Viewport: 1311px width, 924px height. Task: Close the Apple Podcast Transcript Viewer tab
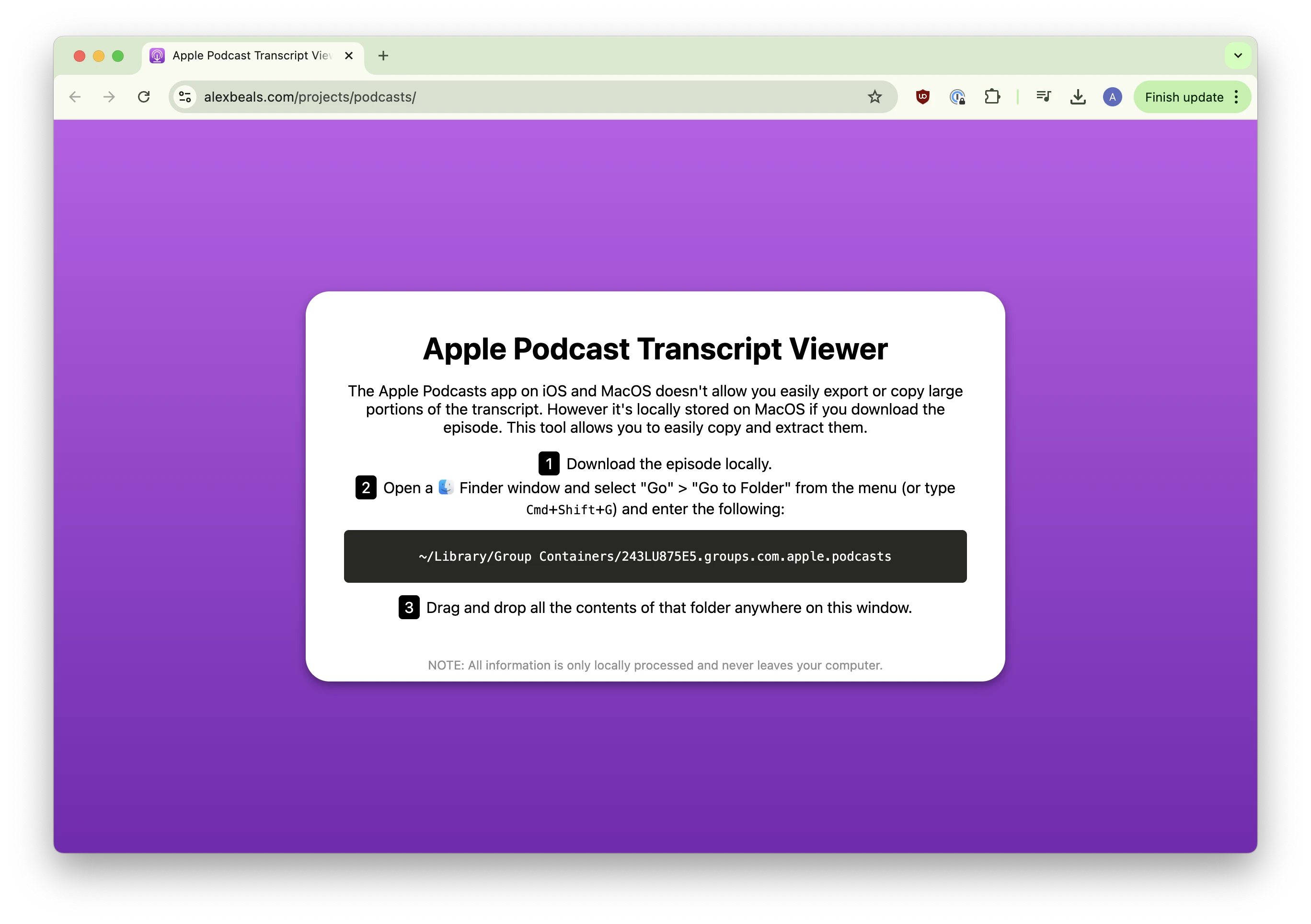349,56
